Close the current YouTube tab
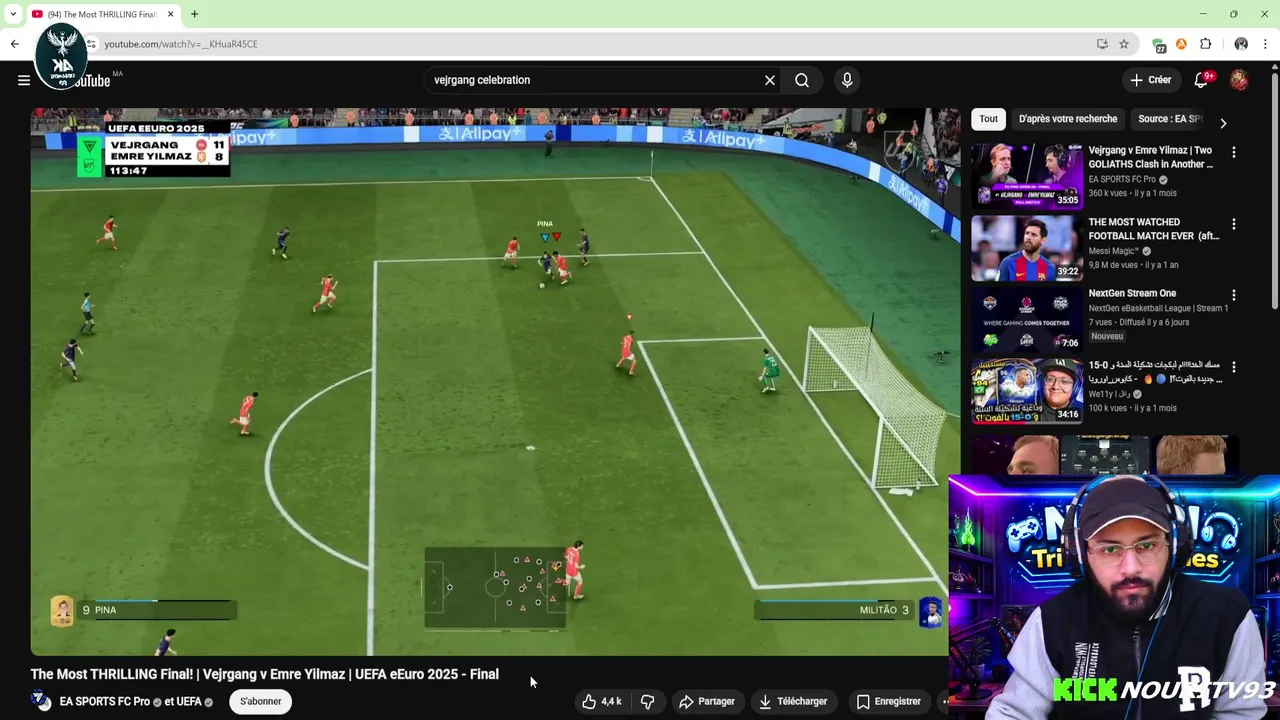The width and height of the screenshot is (1280, 720). tap(170, 14)
